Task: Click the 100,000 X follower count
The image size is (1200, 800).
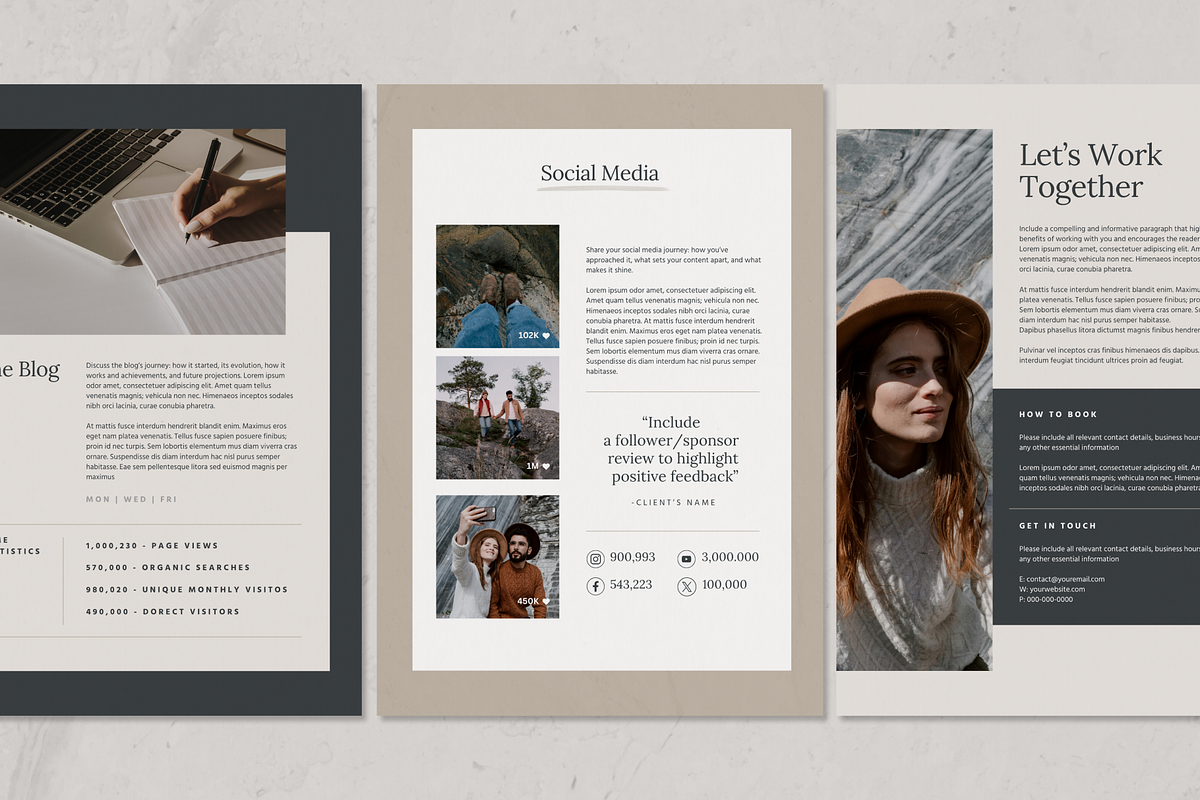Action: [x=724, y=585]
